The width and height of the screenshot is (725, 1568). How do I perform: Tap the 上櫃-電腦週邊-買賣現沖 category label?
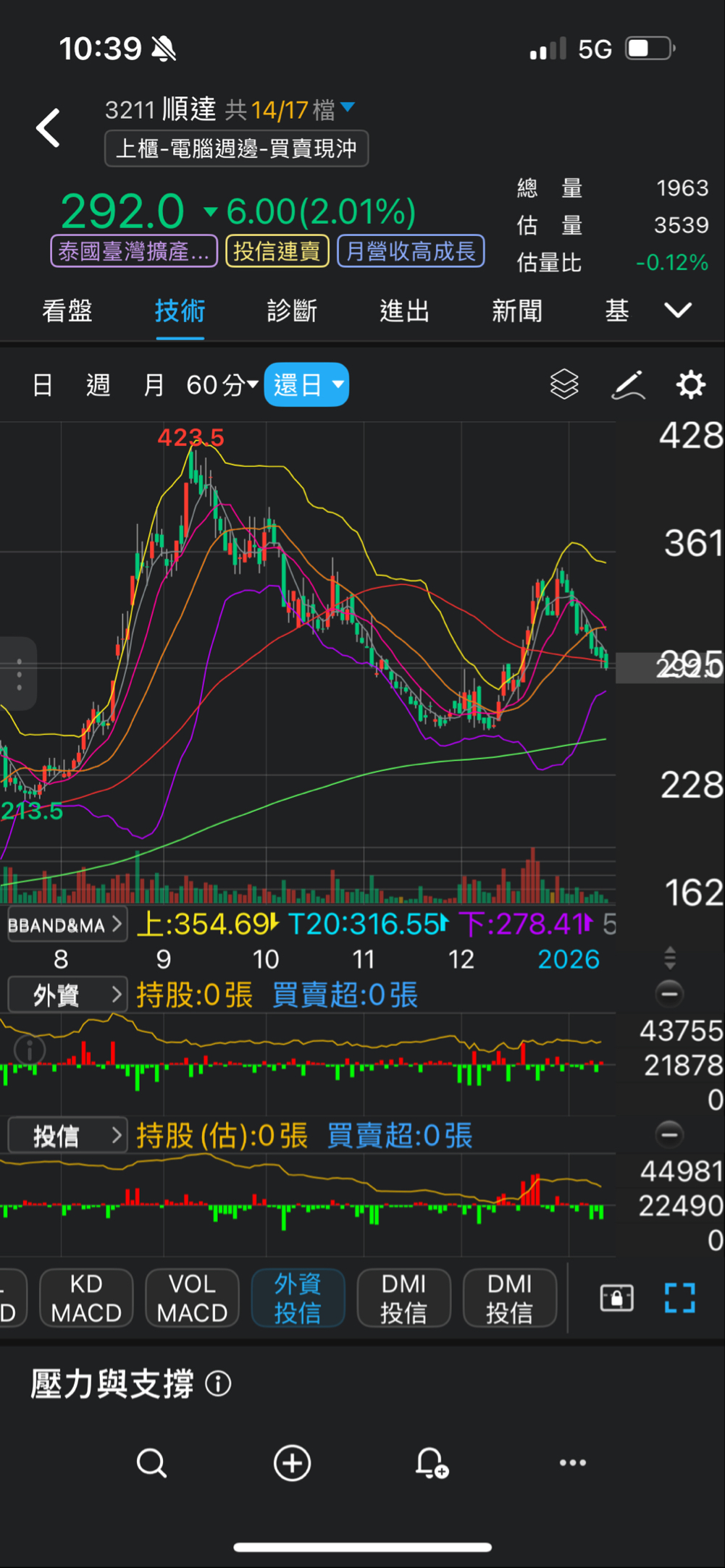point(237,148)
